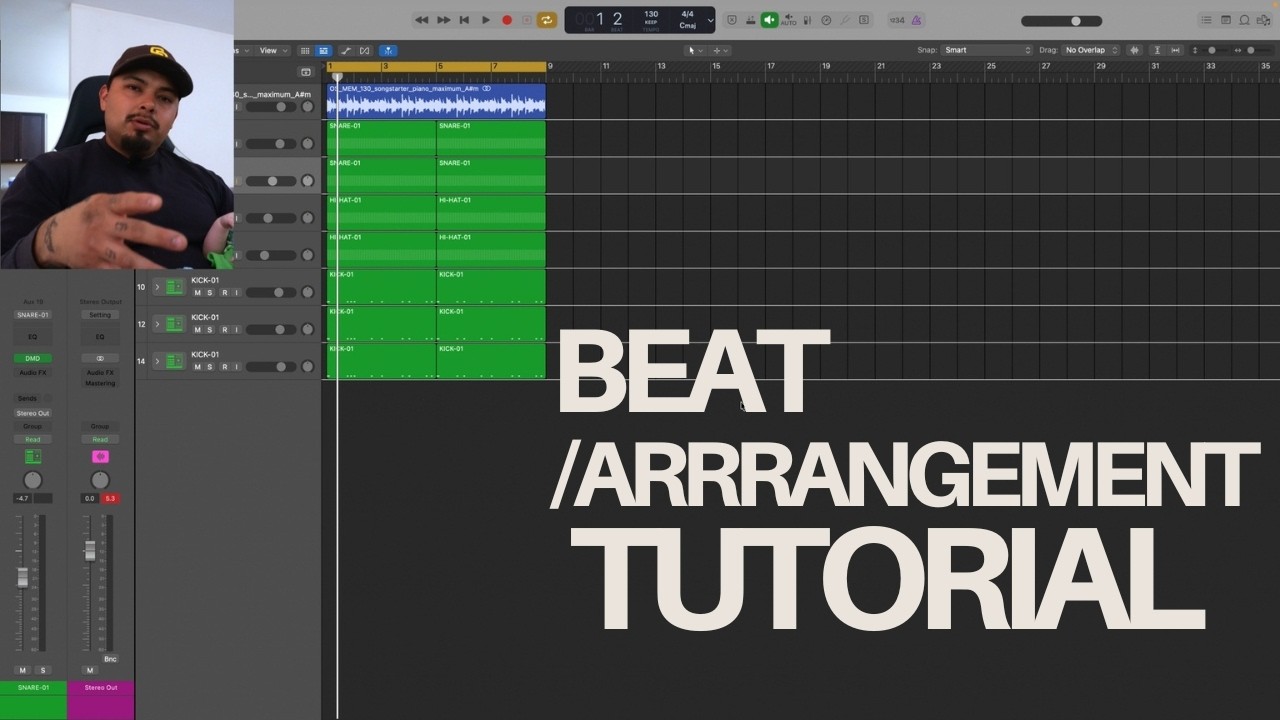The height and width of the screenshot is (720, 1280).
Task: Open Group slot on SNARE-01 channel strip
Action: click(x=33, y=426)
